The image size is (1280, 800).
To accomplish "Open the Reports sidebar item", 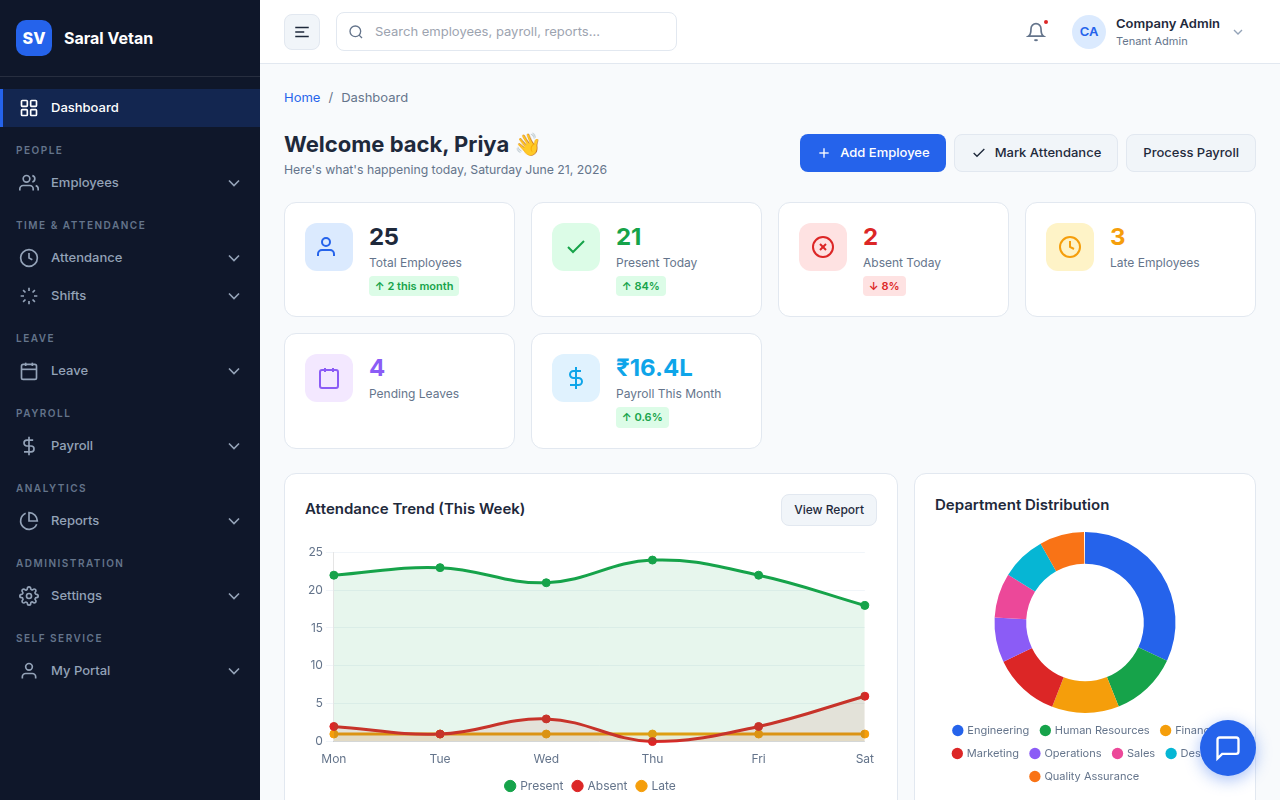I will click(130, 521).
